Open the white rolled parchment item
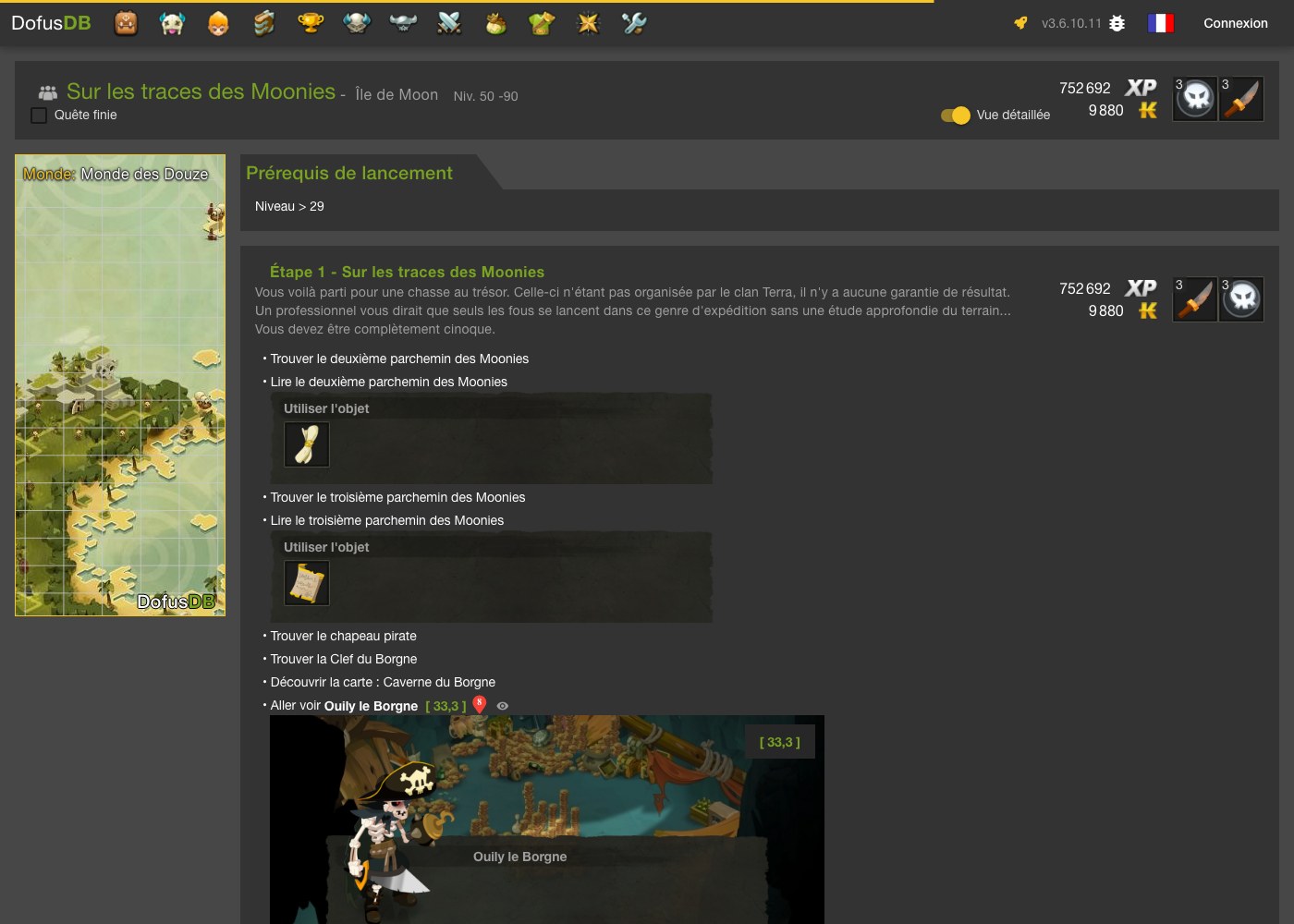This screenshot has width=1294, height=924. [307, 444]
